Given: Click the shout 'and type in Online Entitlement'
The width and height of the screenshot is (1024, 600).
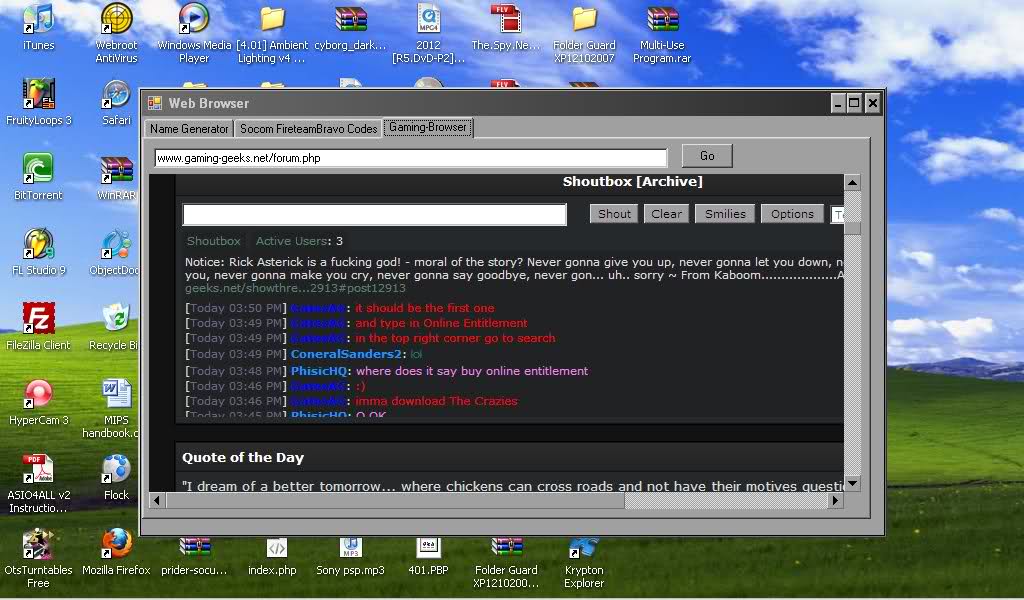Looking at the screenshot, I should tap(441, 323).
